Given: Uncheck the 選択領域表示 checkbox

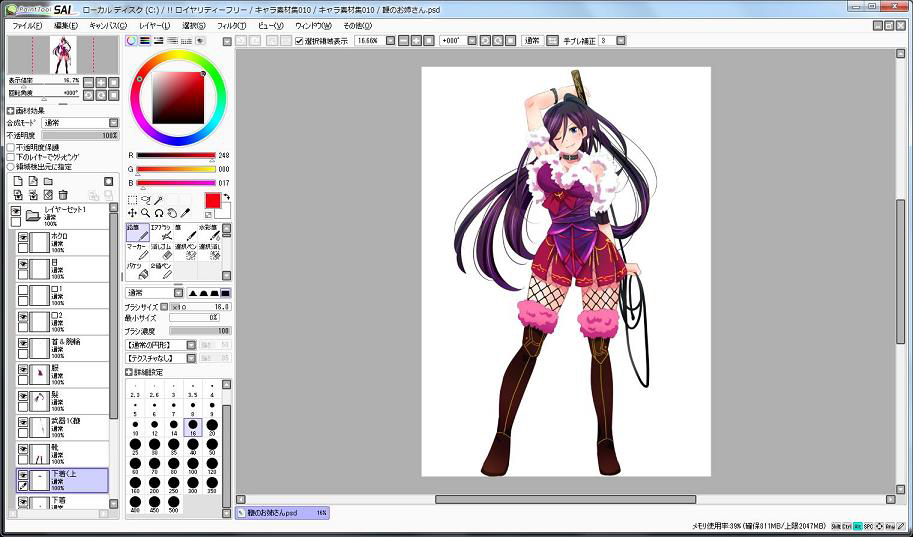Looking at the screenshot, I should 299,41.
